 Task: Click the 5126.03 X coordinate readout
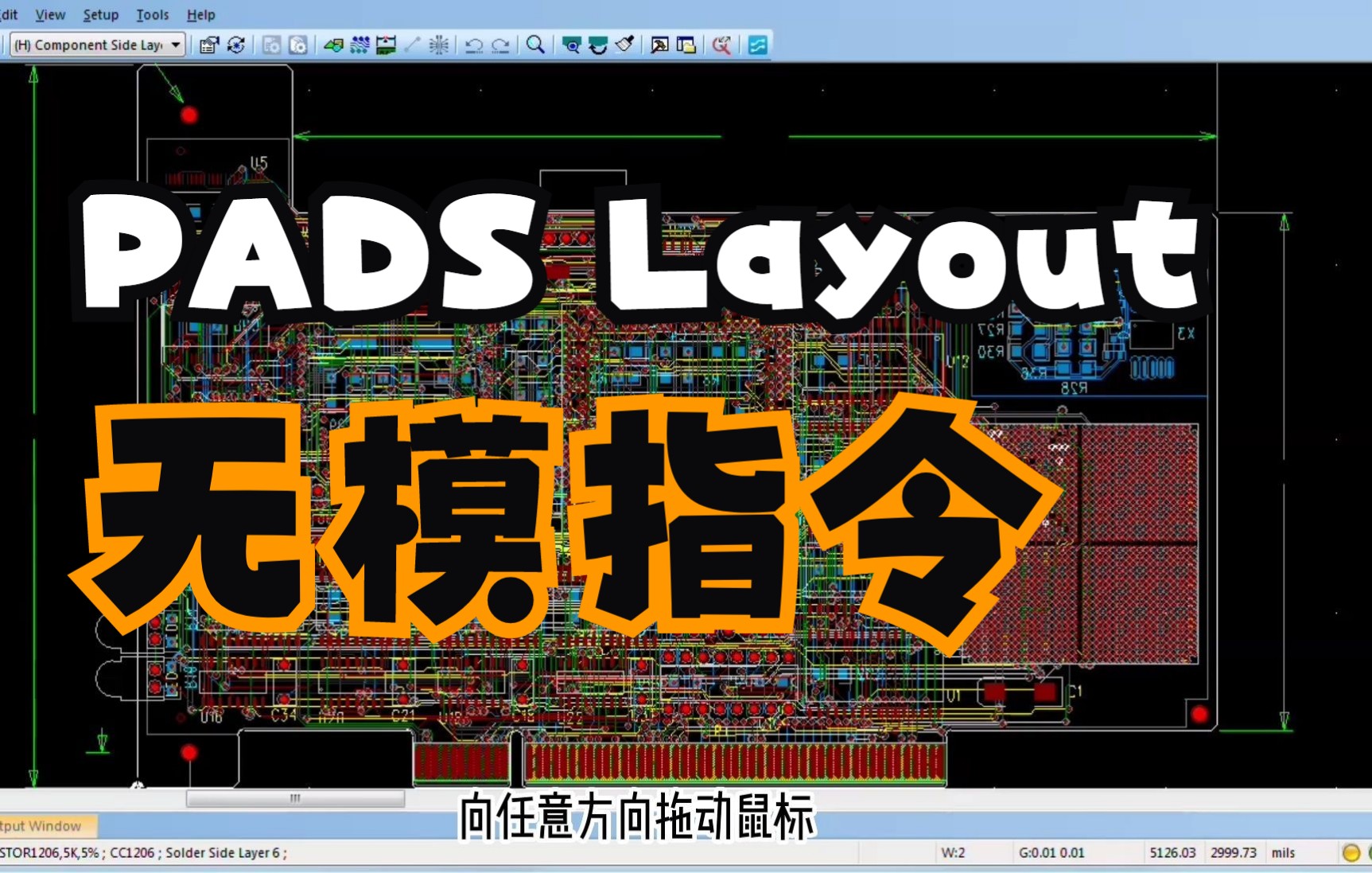(1172, 852)
